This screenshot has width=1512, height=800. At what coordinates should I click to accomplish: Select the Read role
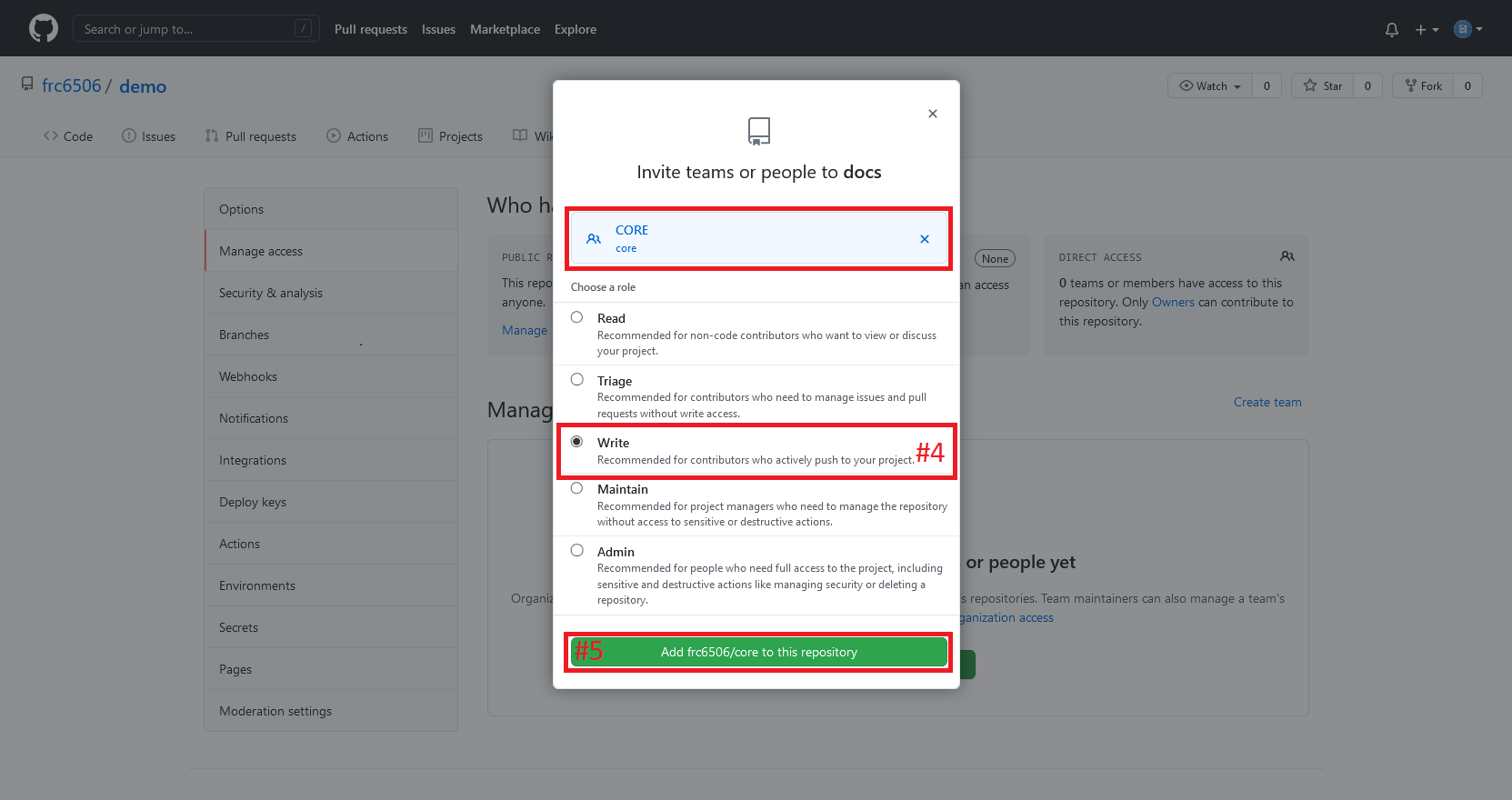click(x=576, y=317)
